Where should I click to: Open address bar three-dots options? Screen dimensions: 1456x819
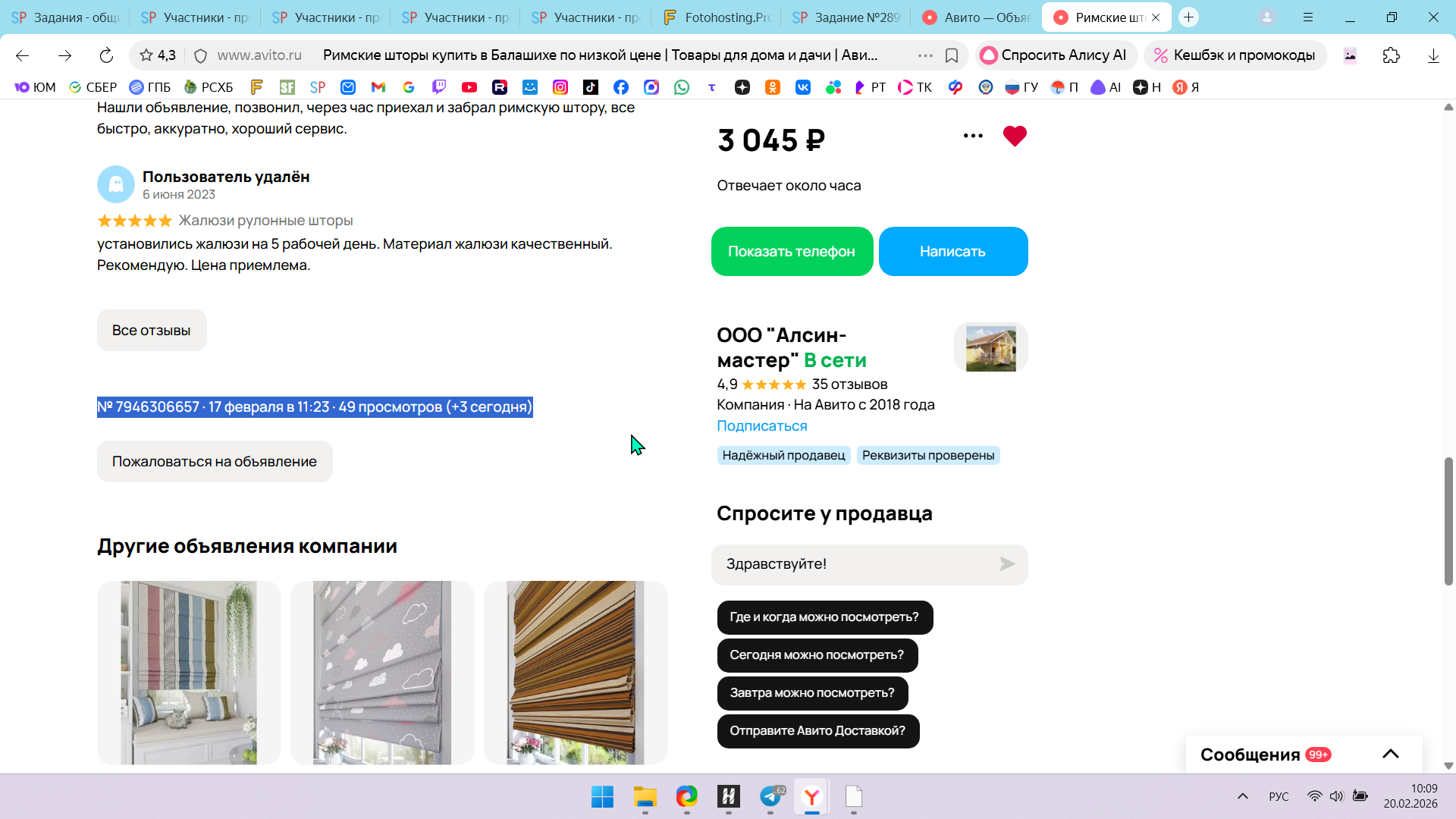point(925,55)
